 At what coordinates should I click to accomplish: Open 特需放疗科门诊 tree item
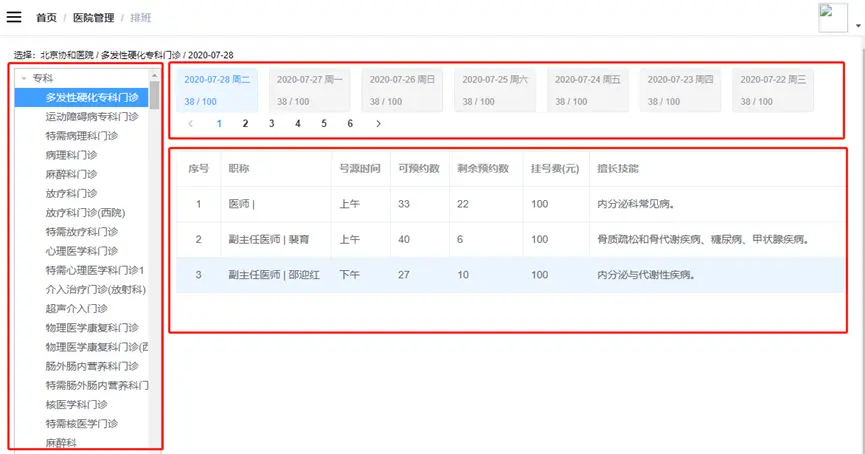(82, 232)
